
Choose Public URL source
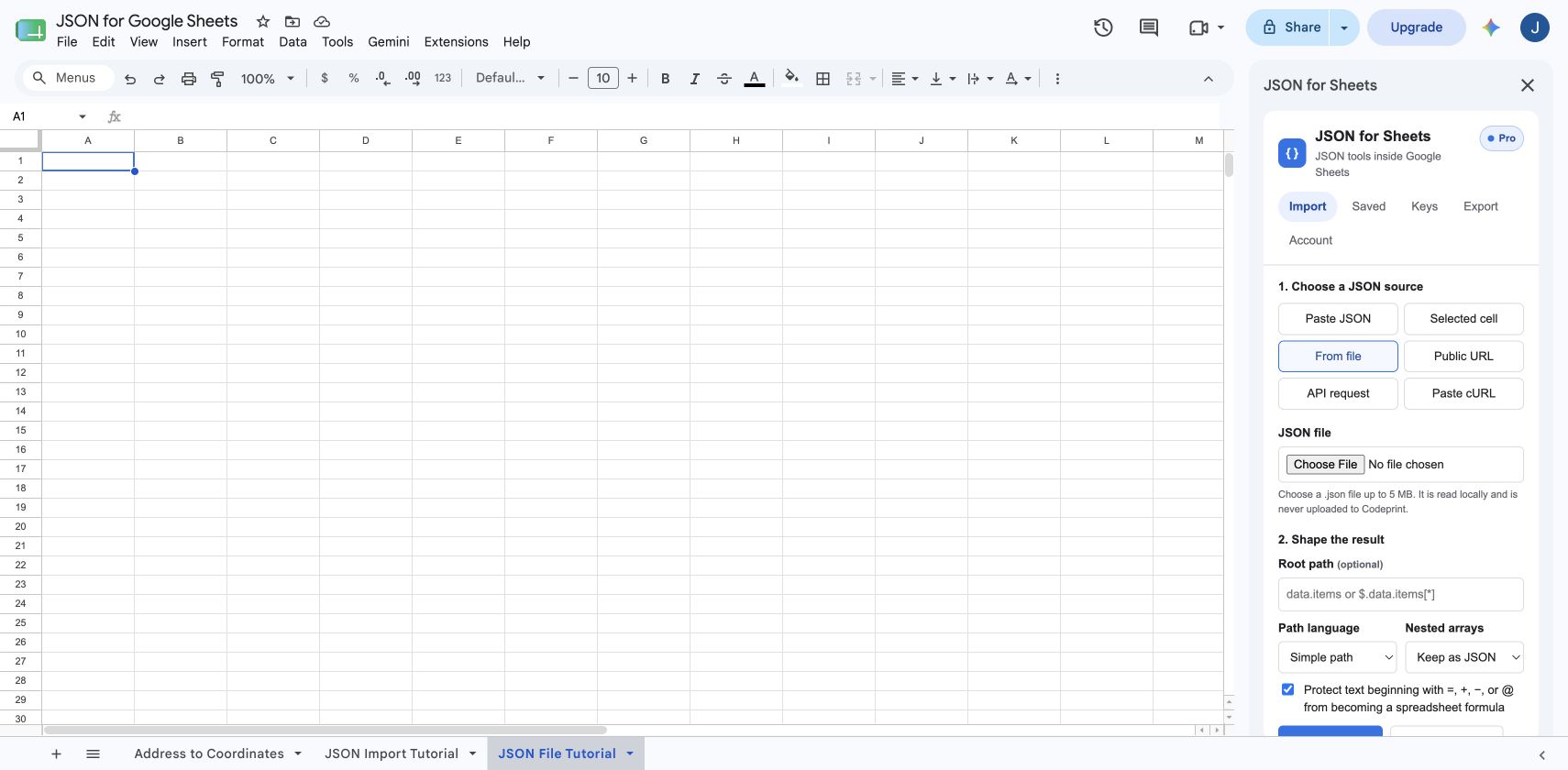[x=1463, y=357]
